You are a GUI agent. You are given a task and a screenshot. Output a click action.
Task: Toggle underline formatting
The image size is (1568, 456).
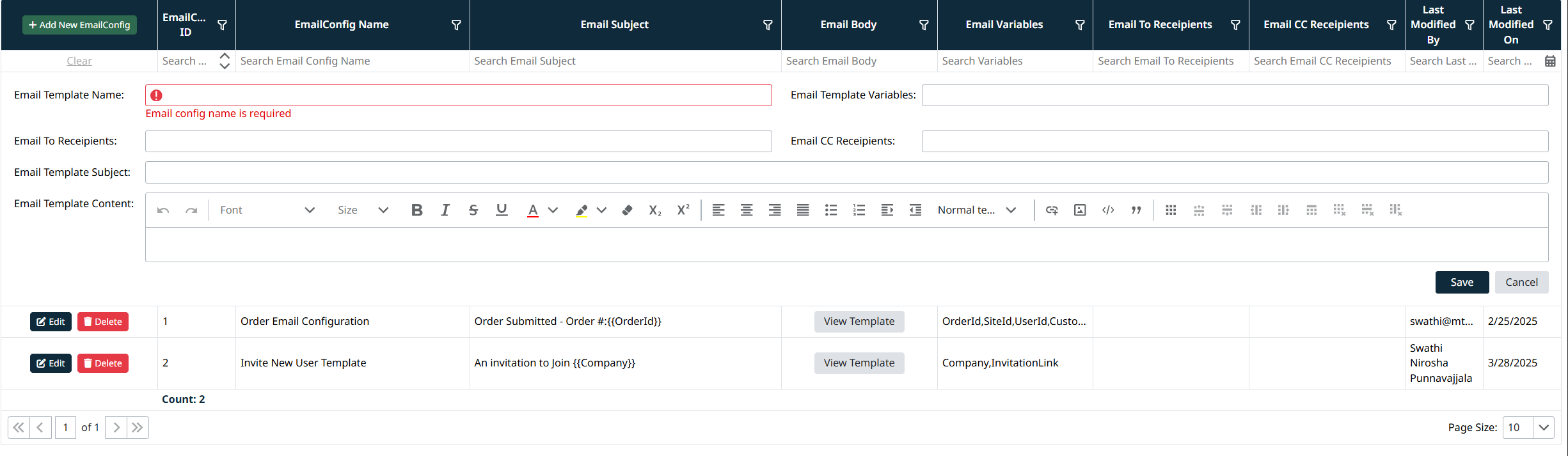(502, 210)
